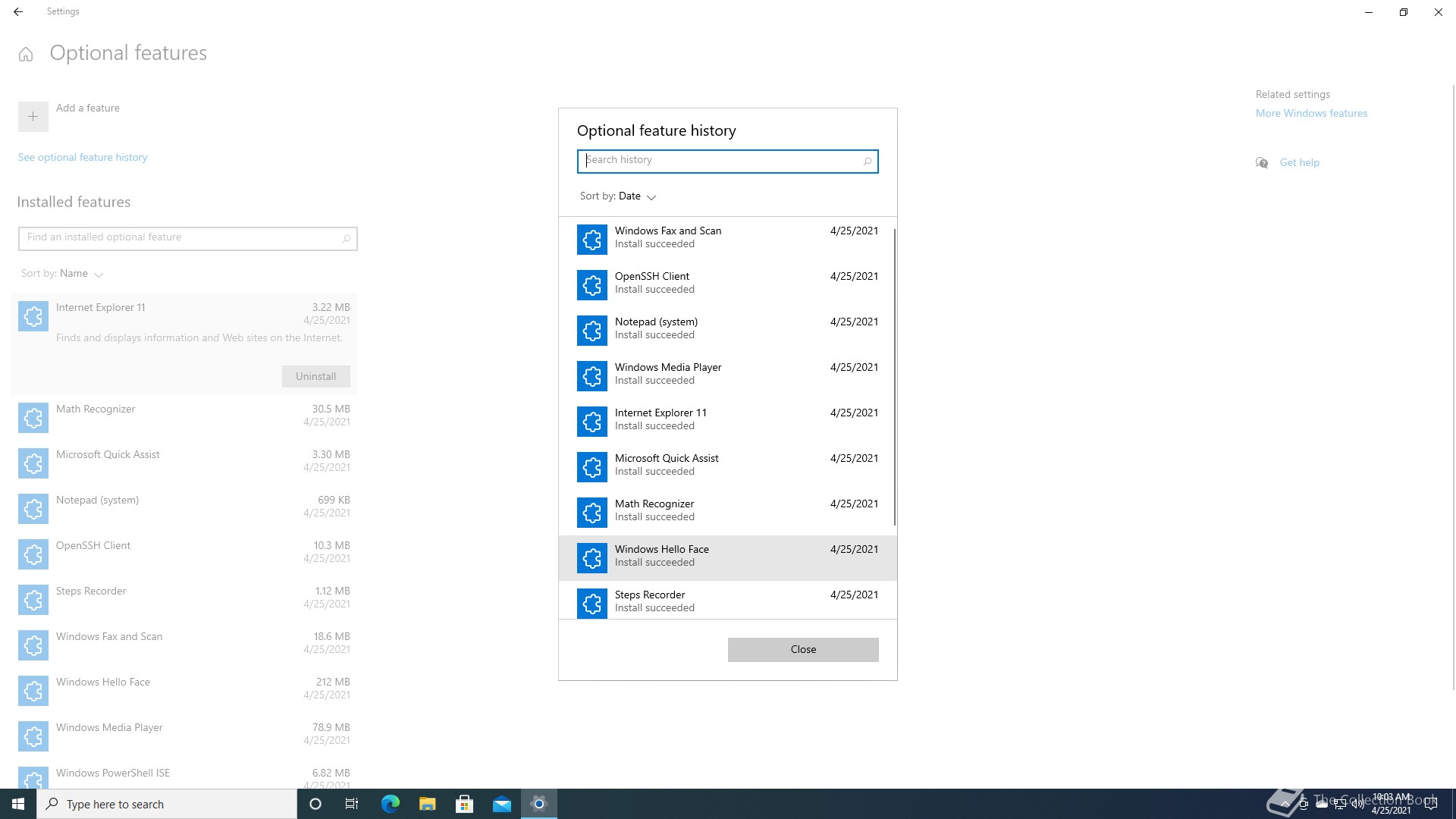Select Windows Media Player in installed features
This screenshot has width=1456, height=819.
(x=184, y=736)
